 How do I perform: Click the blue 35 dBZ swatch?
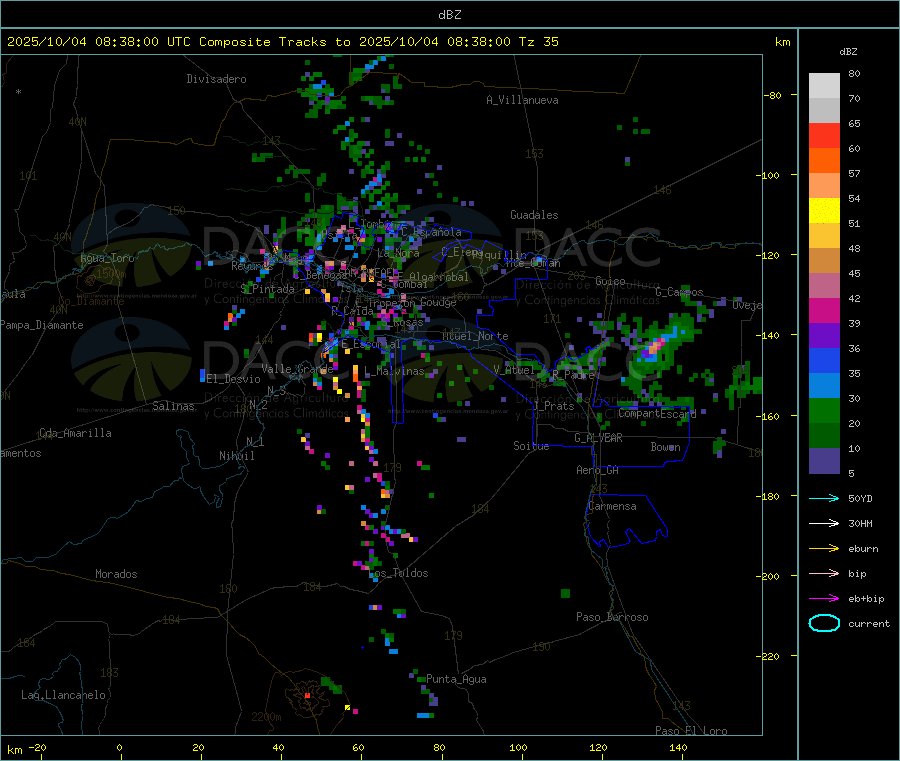coord(824,360)
